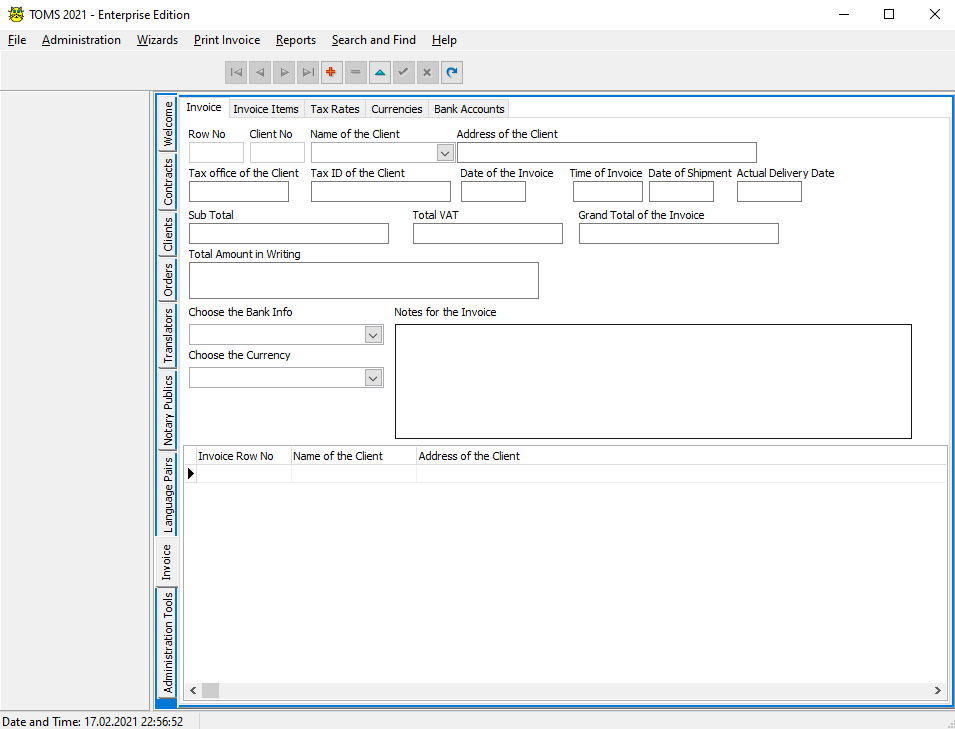Click the first record navigation icon

pyautogui.click(x=236, y=72)
